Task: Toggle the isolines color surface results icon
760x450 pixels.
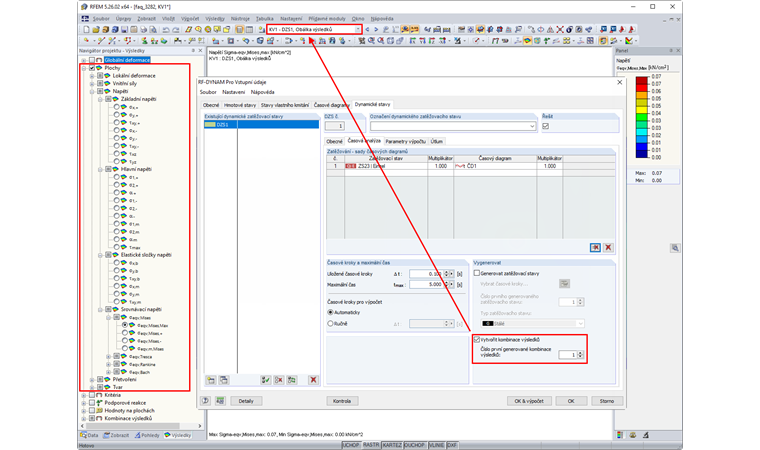Action: click(x=527, y=41)
